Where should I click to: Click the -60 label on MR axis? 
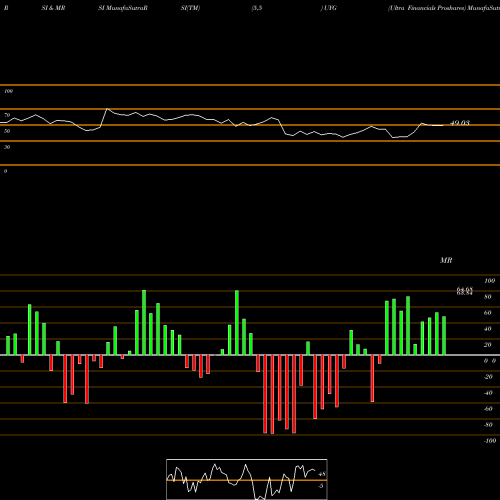point(488,409)
